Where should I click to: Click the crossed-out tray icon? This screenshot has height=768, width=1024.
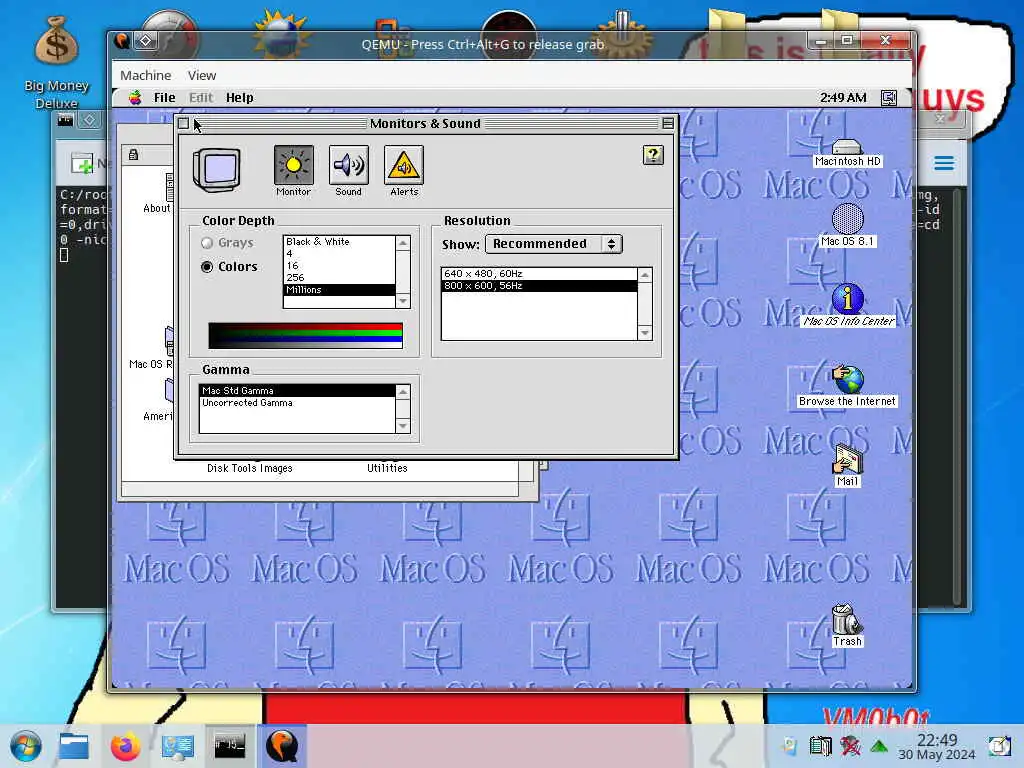850,746
